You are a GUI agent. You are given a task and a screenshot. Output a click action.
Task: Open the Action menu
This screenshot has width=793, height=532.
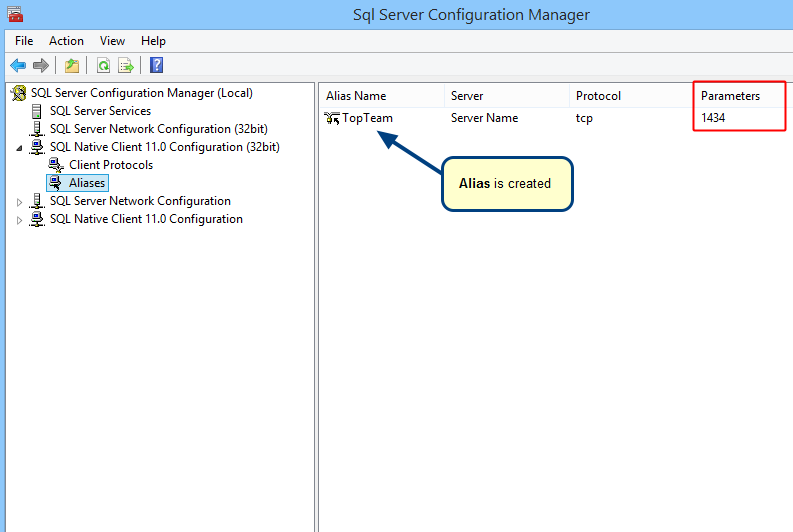tap(66, 41)
